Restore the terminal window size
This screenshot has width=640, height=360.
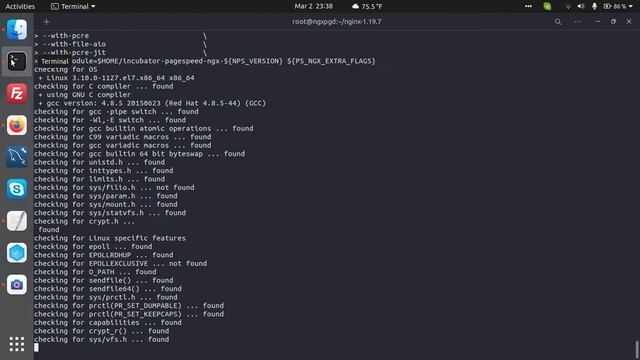(x=613, y=22)
